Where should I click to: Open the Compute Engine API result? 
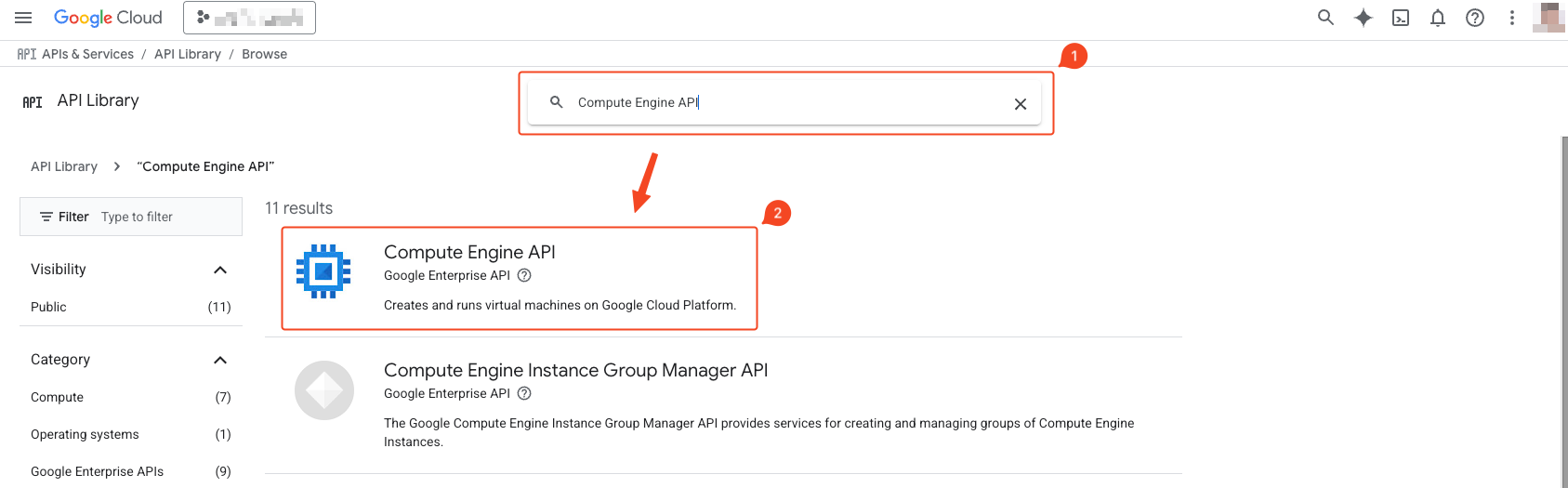click(469, 252)
